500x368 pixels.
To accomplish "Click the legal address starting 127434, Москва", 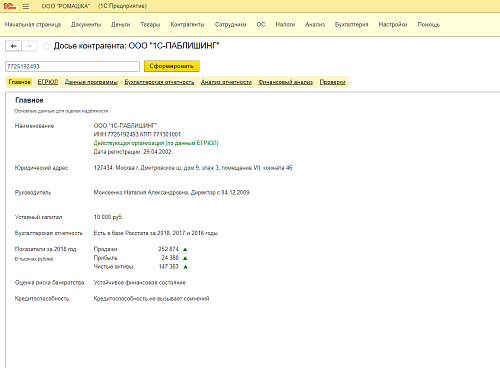I will tap(193, 168).
